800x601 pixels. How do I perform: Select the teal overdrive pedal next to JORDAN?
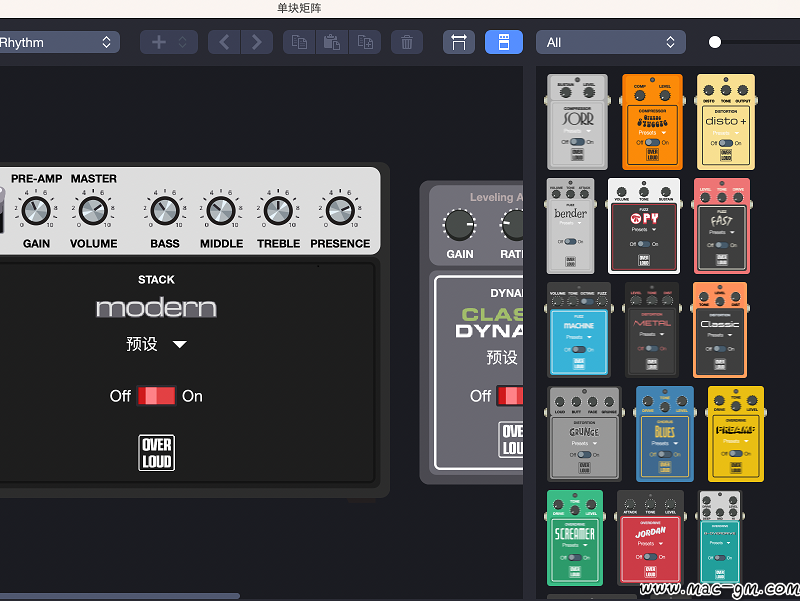coord(720,538)
